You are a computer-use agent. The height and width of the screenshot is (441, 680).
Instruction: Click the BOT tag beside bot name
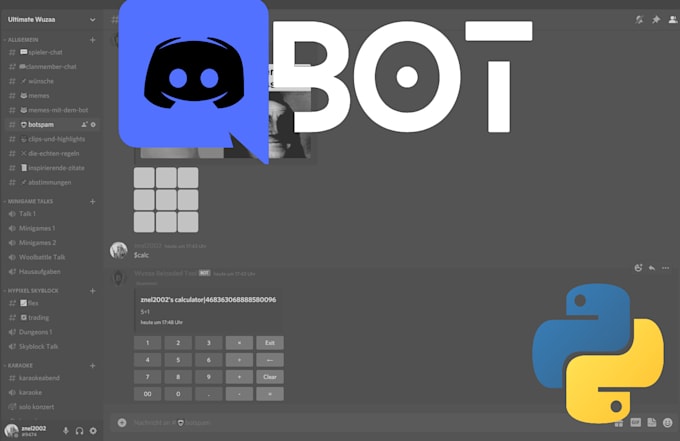point(204,273)
